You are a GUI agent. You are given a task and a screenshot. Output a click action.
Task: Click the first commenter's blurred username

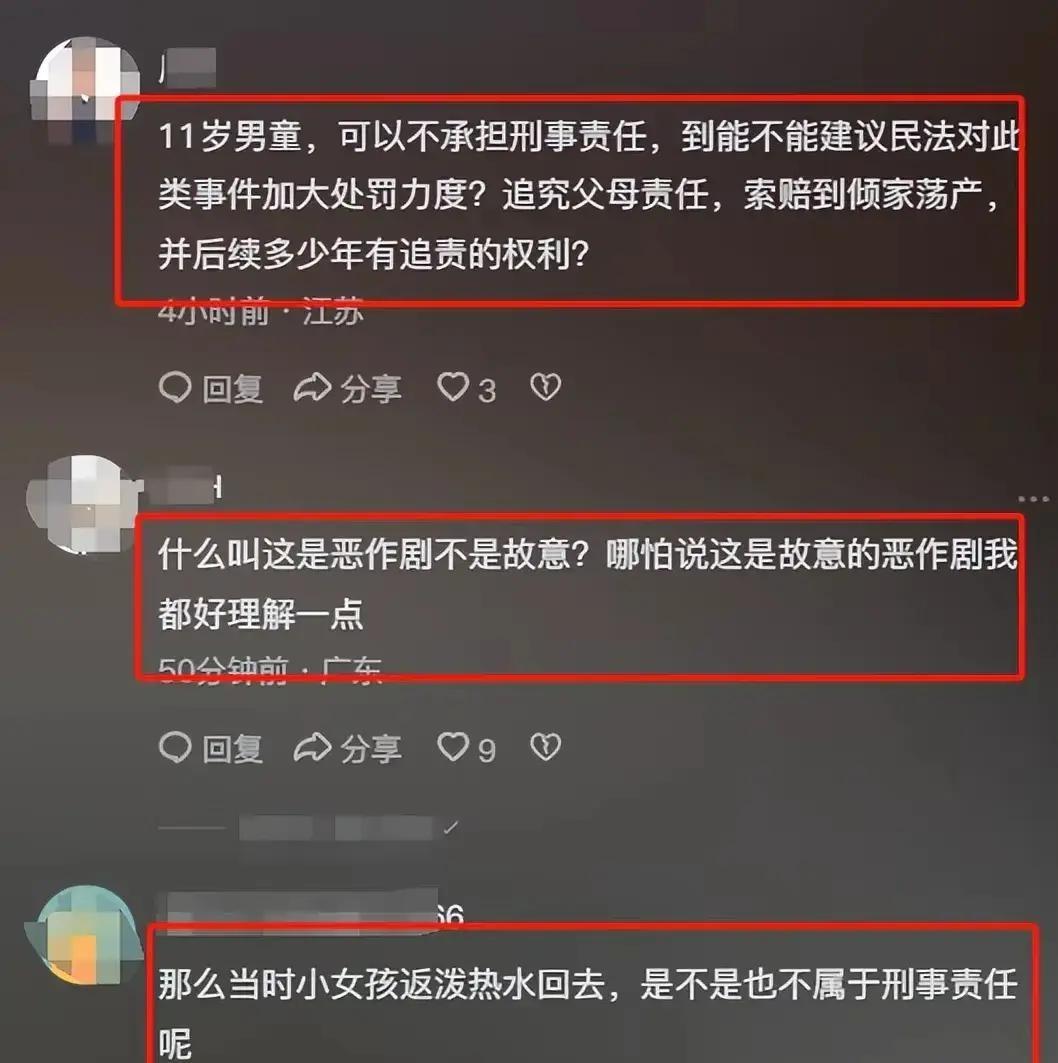pyautogui.click(x=188, y=68)
